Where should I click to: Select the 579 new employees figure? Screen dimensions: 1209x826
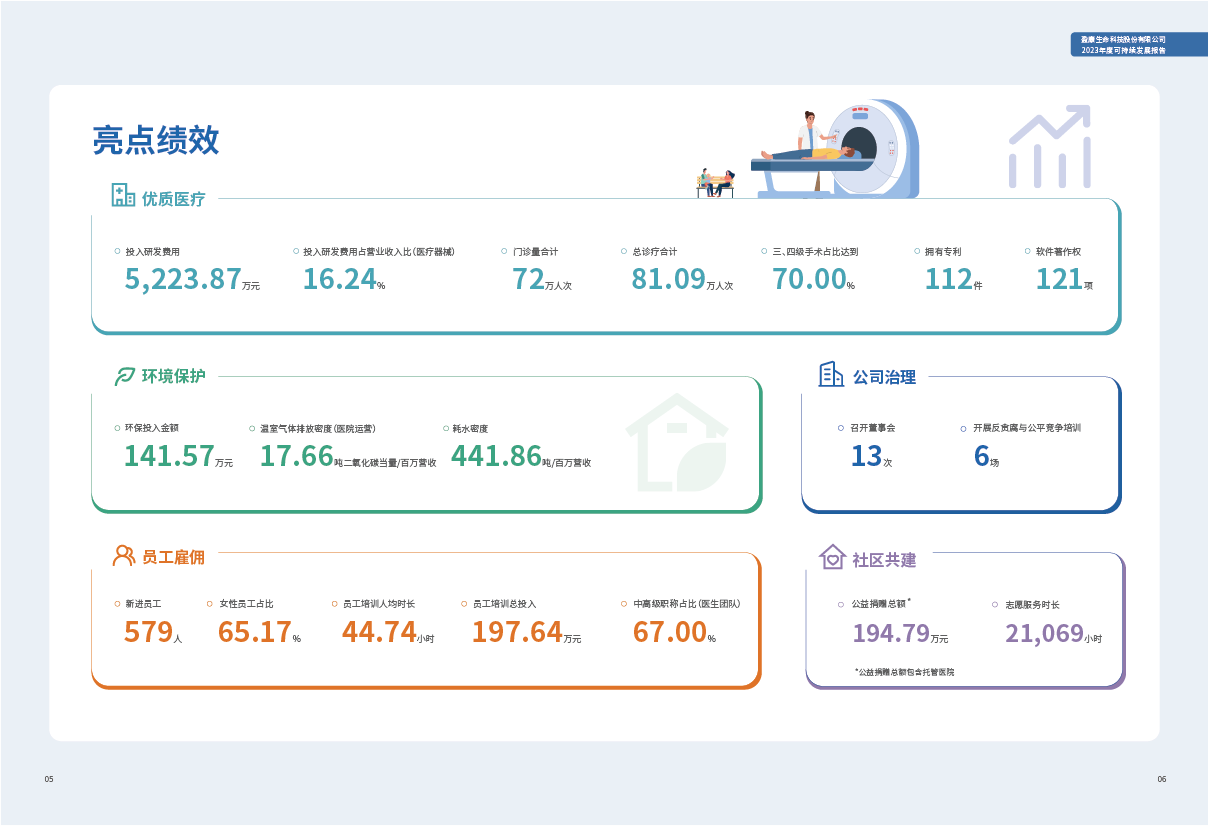[x=148, y=632]
